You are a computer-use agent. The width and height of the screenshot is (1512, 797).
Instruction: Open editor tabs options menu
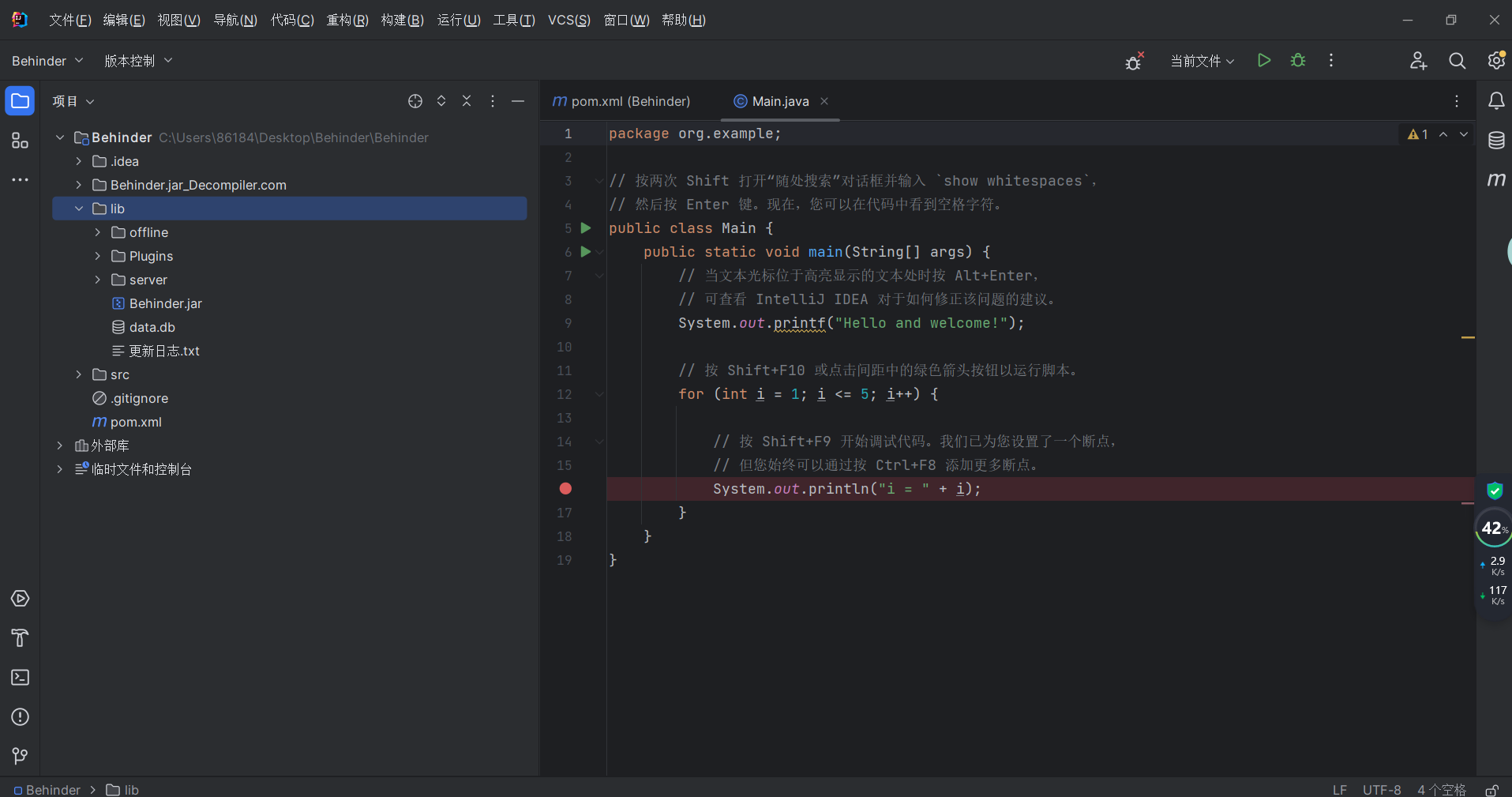pyautogui.click(x=1457, y=101)
